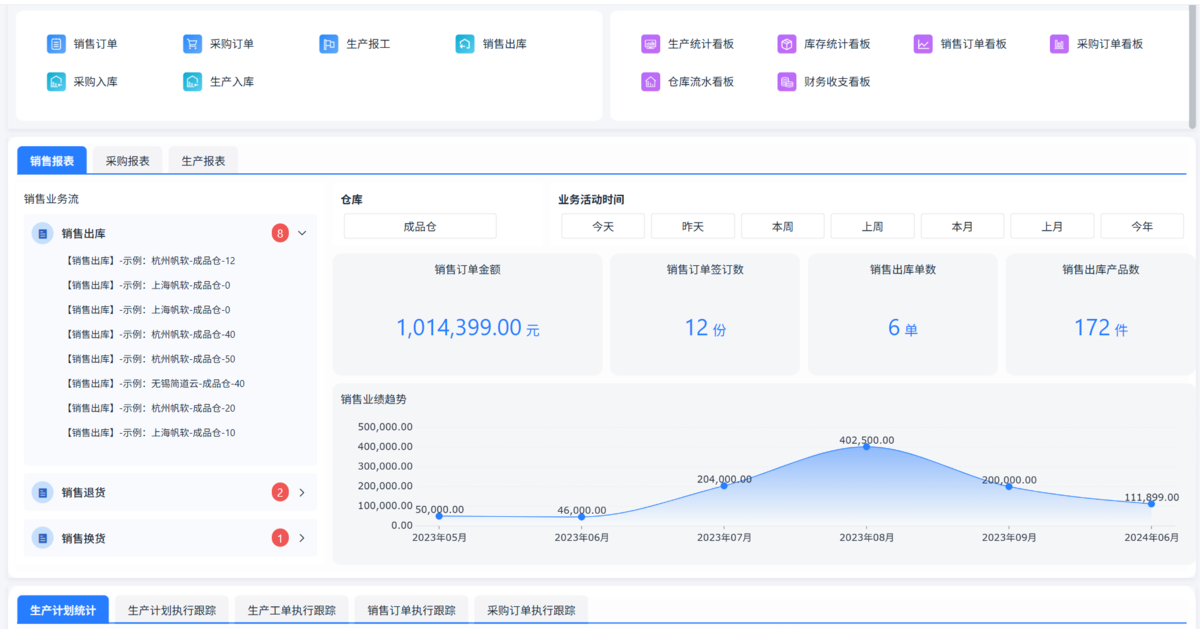Image resolution: width=1200 pixels, height=629 pixels.
Task: Open the 无锡简道云-成品仓-40 outbound entry
Action: (x=155, y=384)
